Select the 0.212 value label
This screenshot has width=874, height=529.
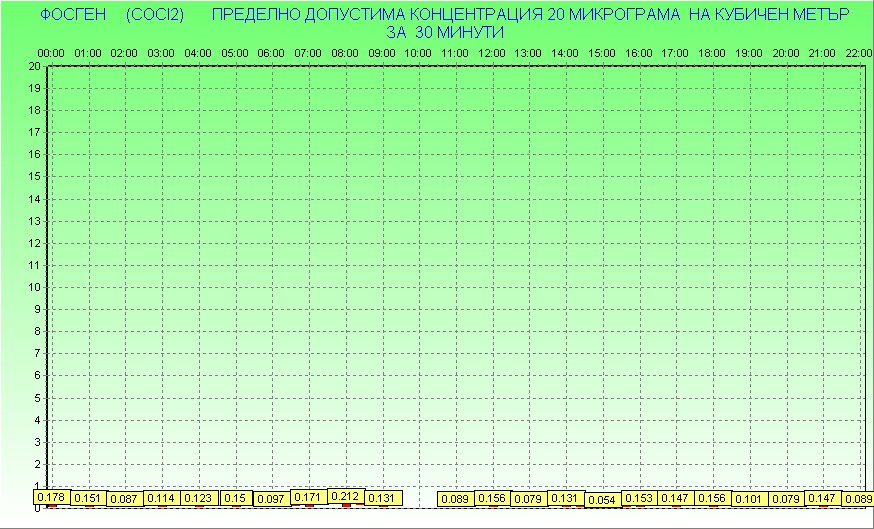pos(346,496)
